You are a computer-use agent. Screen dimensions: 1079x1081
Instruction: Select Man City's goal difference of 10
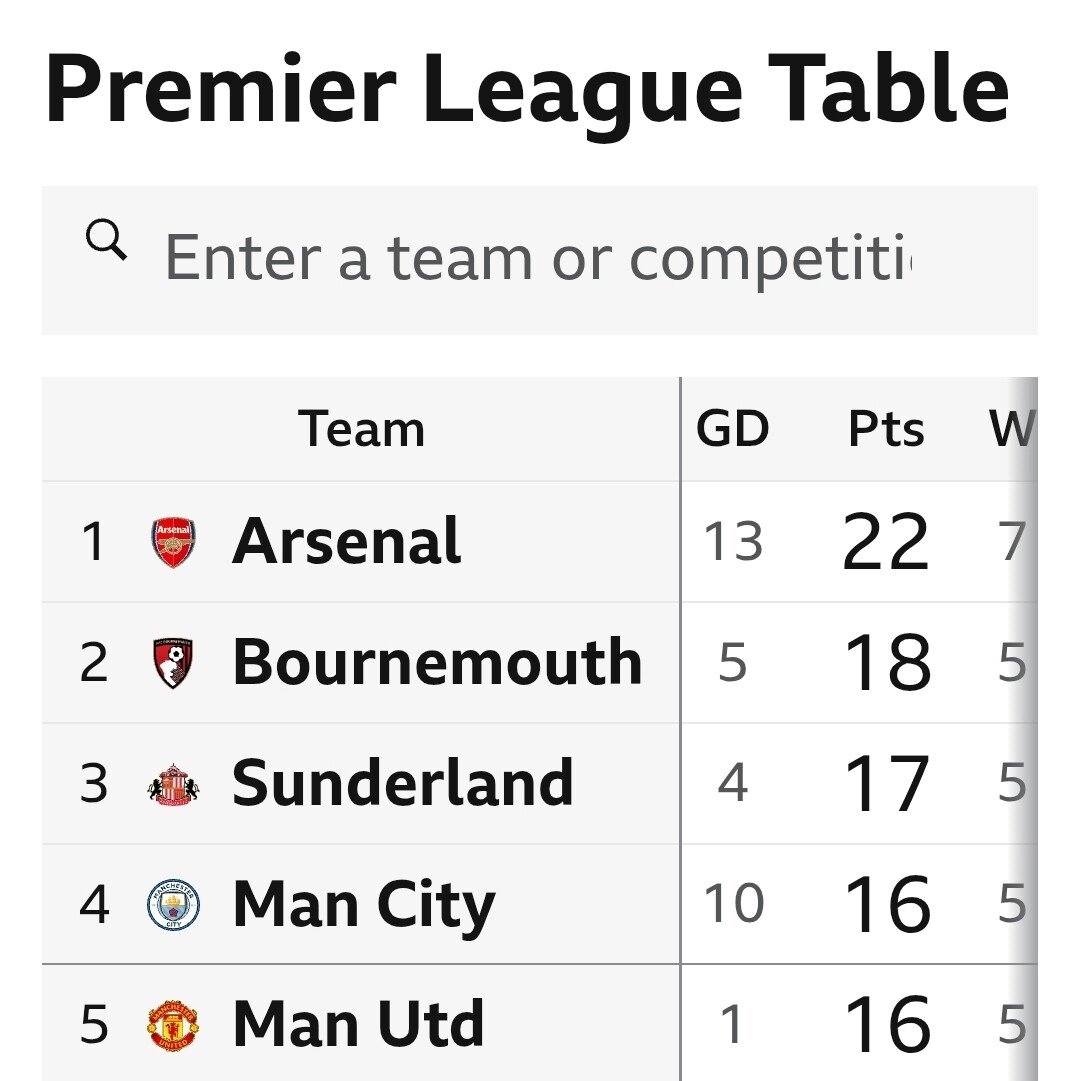coord(733,905)
